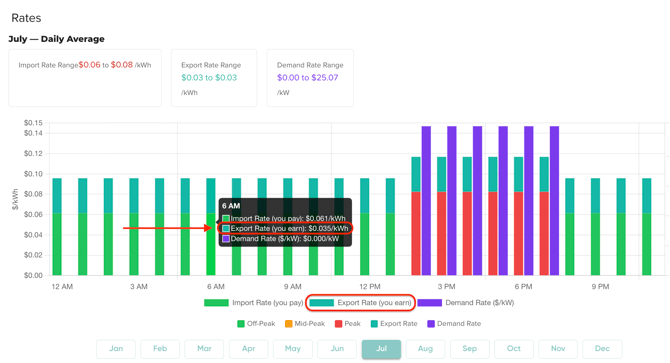670x363 pixels.
Task: Click the '$0.03 to $0.03' export range value
Action: (209, 78)
